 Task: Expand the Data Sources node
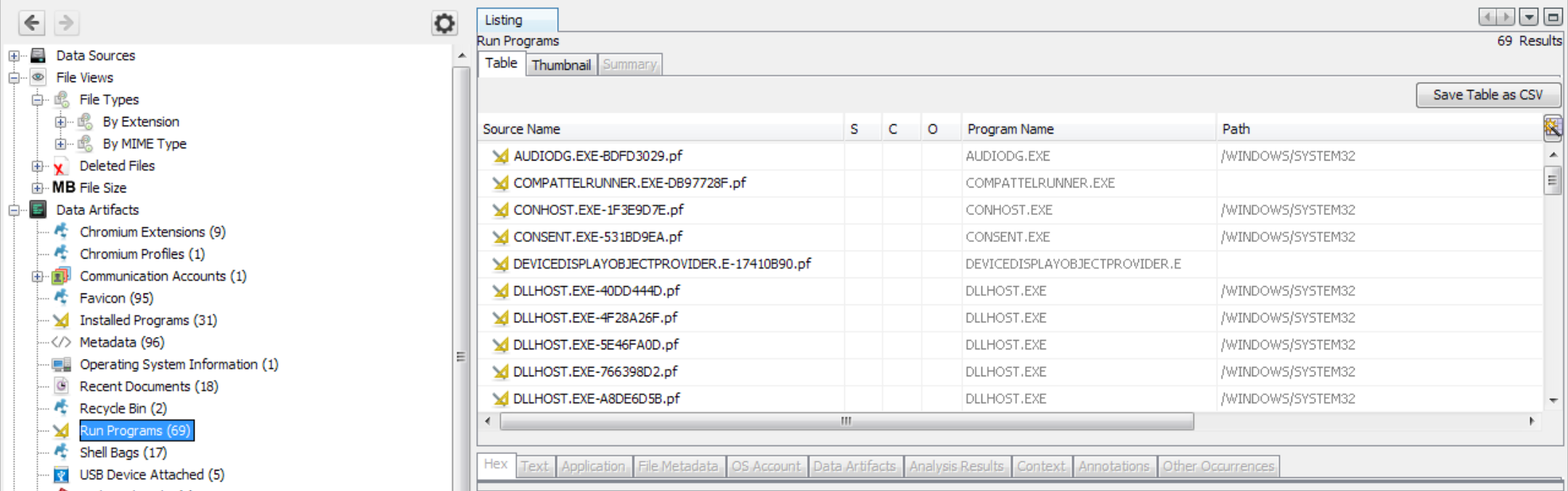(x=14, y=56)
